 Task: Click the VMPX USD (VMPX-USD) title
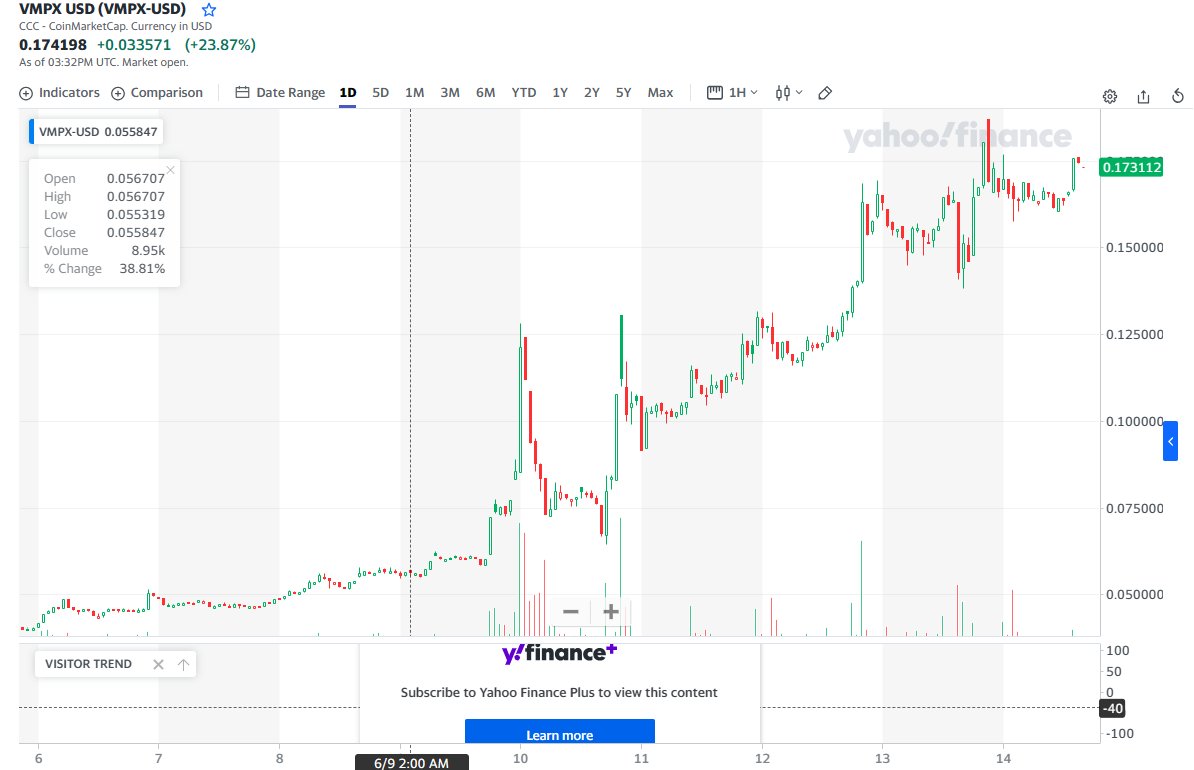102,9
